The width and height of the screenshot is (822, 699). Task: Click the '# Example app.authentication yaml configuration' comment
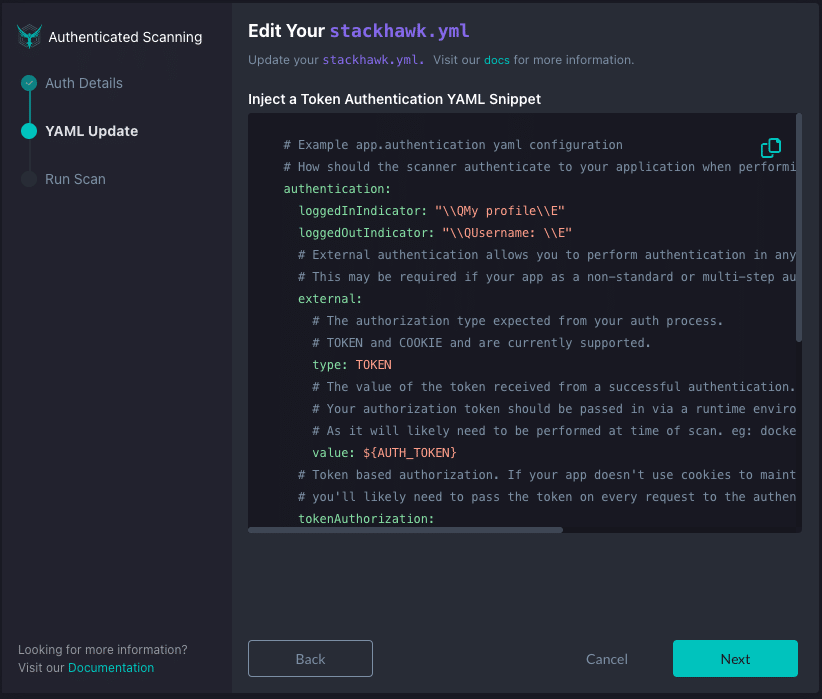pos(453,145)
